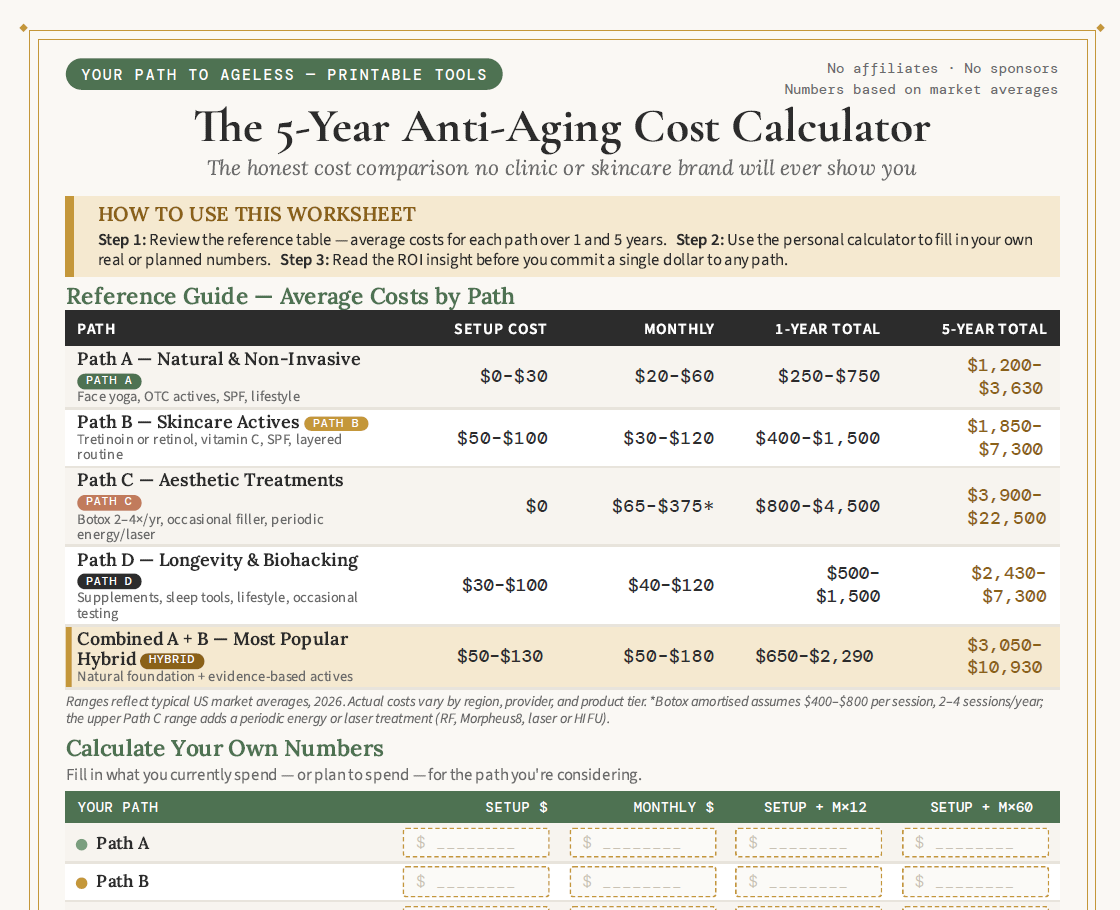Click Path A 1-year total '$250-$750'
This screenshot has height=910, width=1120.
[x=829, y=376]
